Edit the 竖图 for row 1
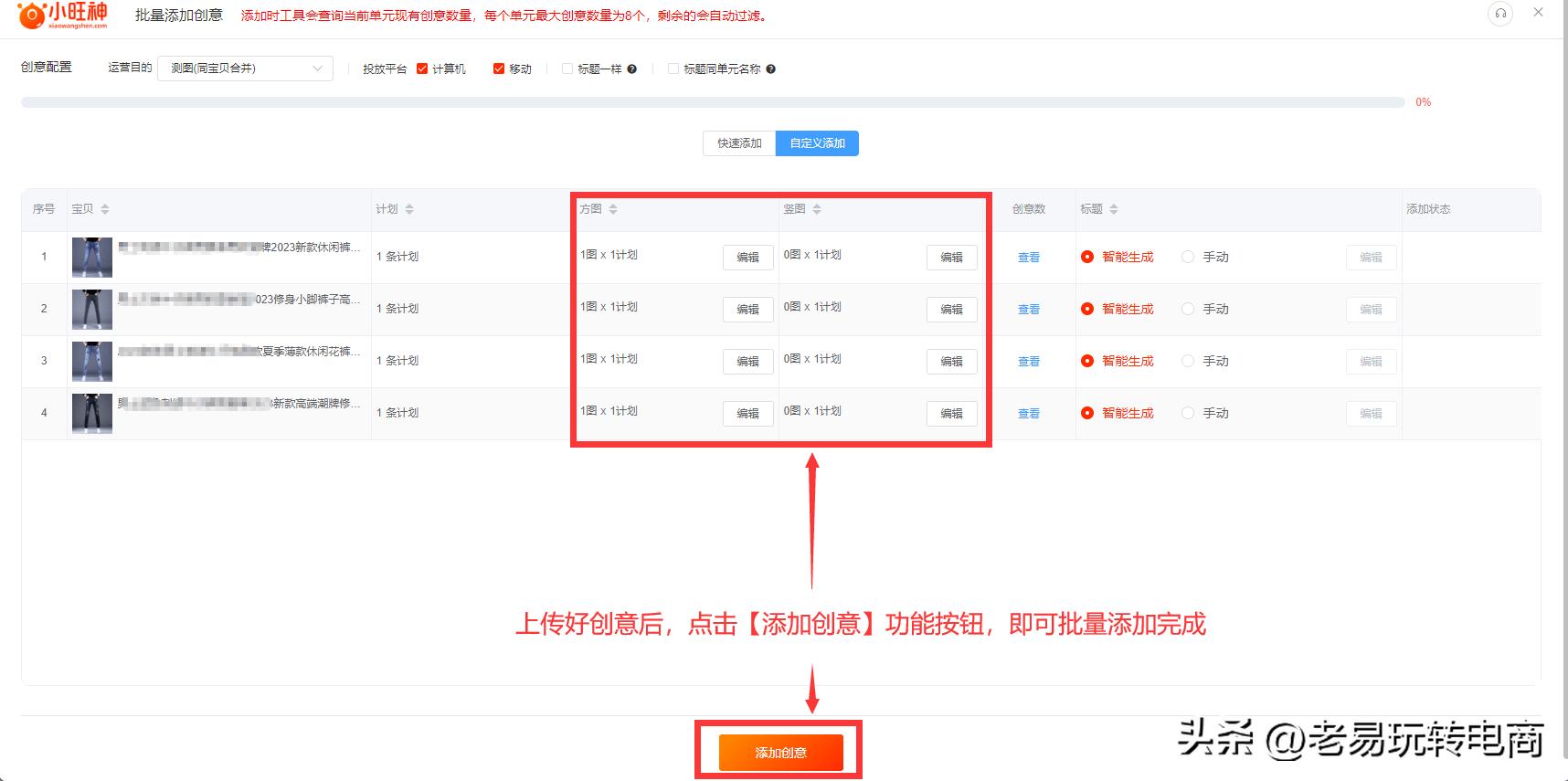 pyautogui.click(x=951, y=258)
